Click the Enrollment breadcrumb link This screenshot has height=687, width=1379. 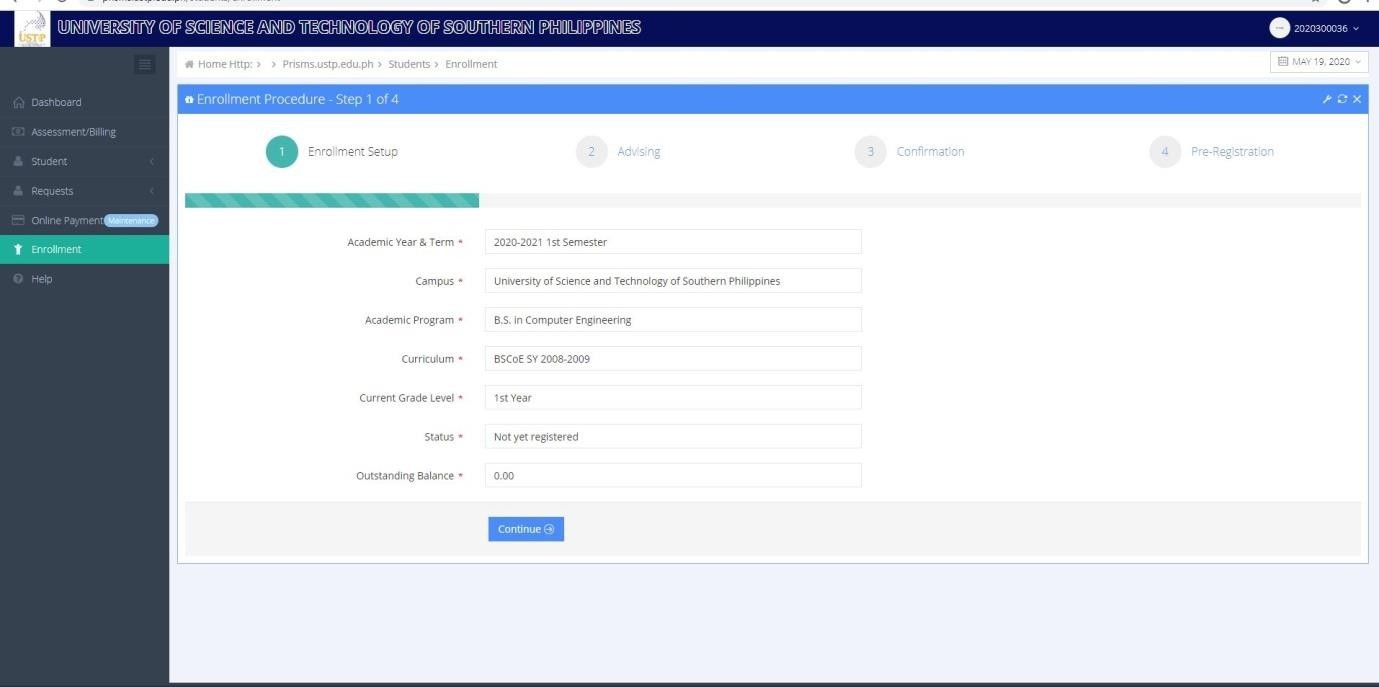[471, 64]
